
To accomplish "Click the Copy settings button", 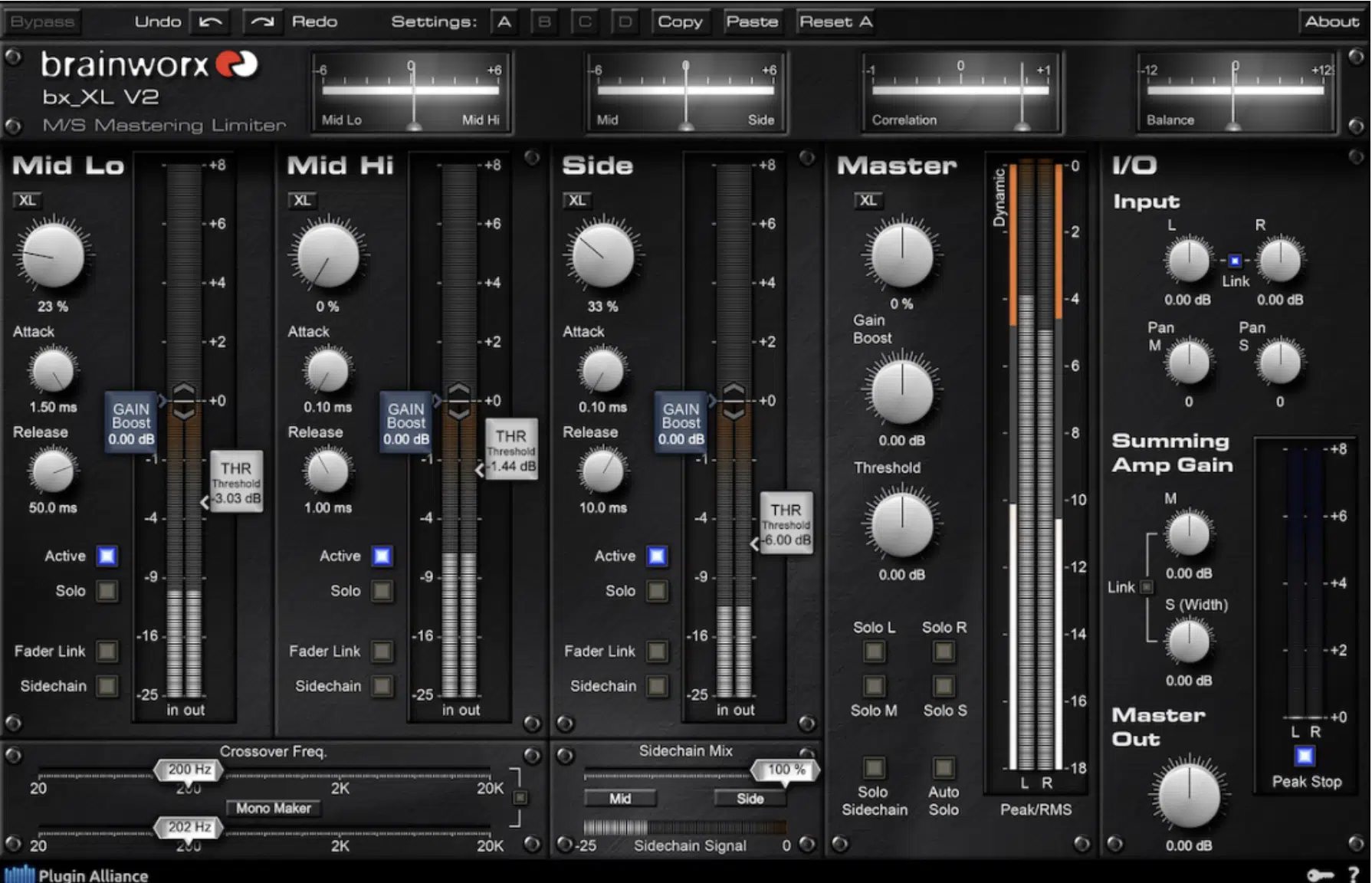I will (x=680, y=21).
